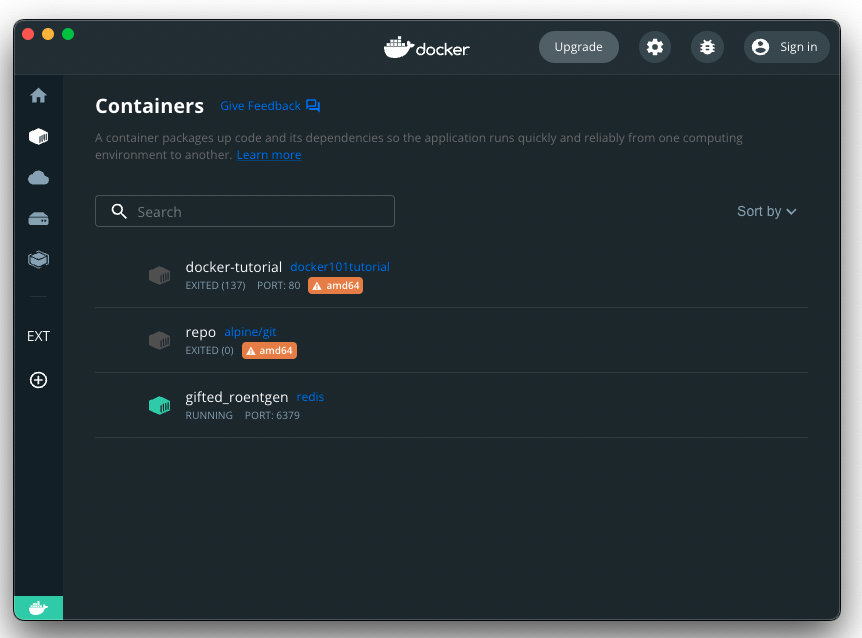Click the magnifier search icon
The height and width of the screenshot is (638, 862).
pyautogui.click(x=119, y=211)
